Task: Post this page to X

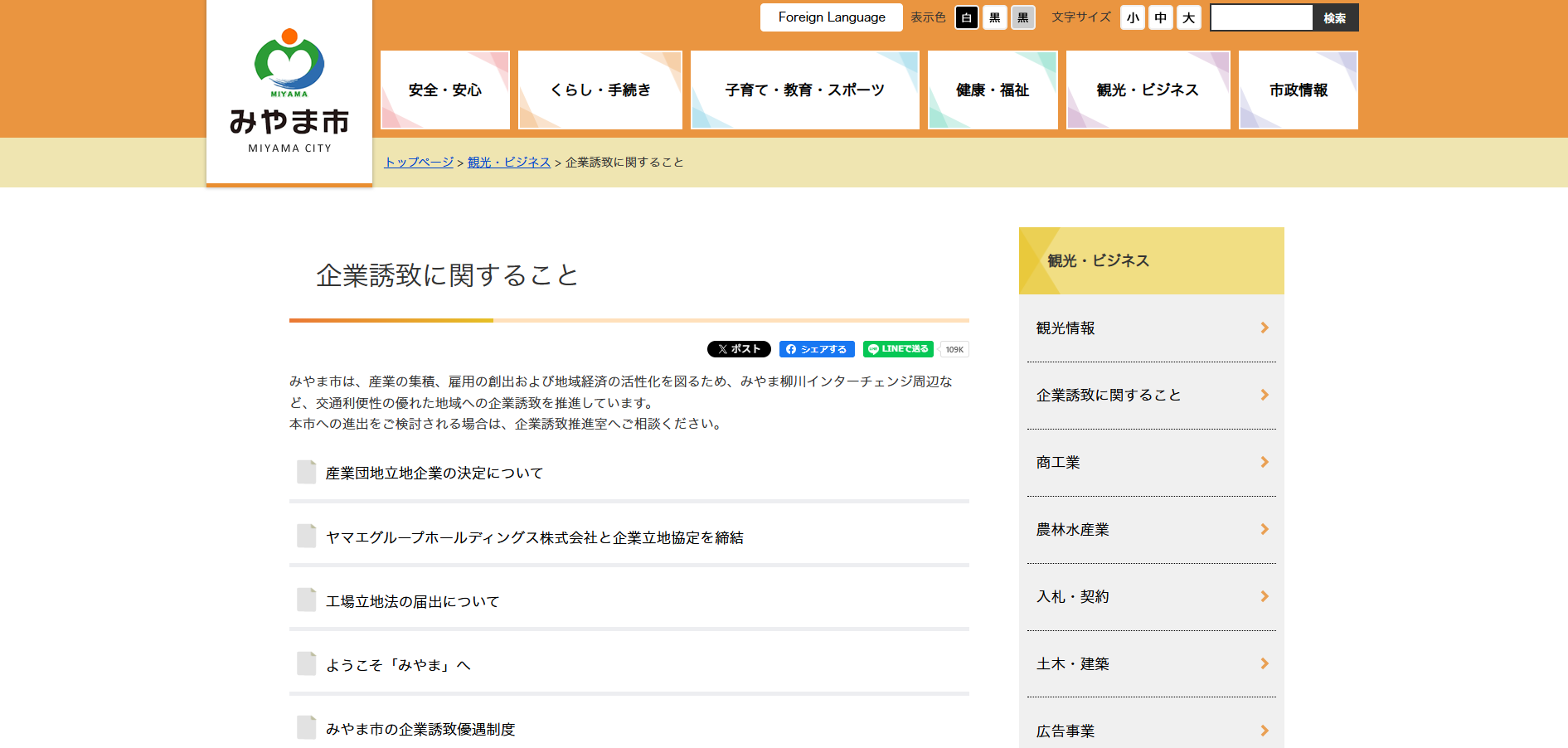Action: (739, 349)
